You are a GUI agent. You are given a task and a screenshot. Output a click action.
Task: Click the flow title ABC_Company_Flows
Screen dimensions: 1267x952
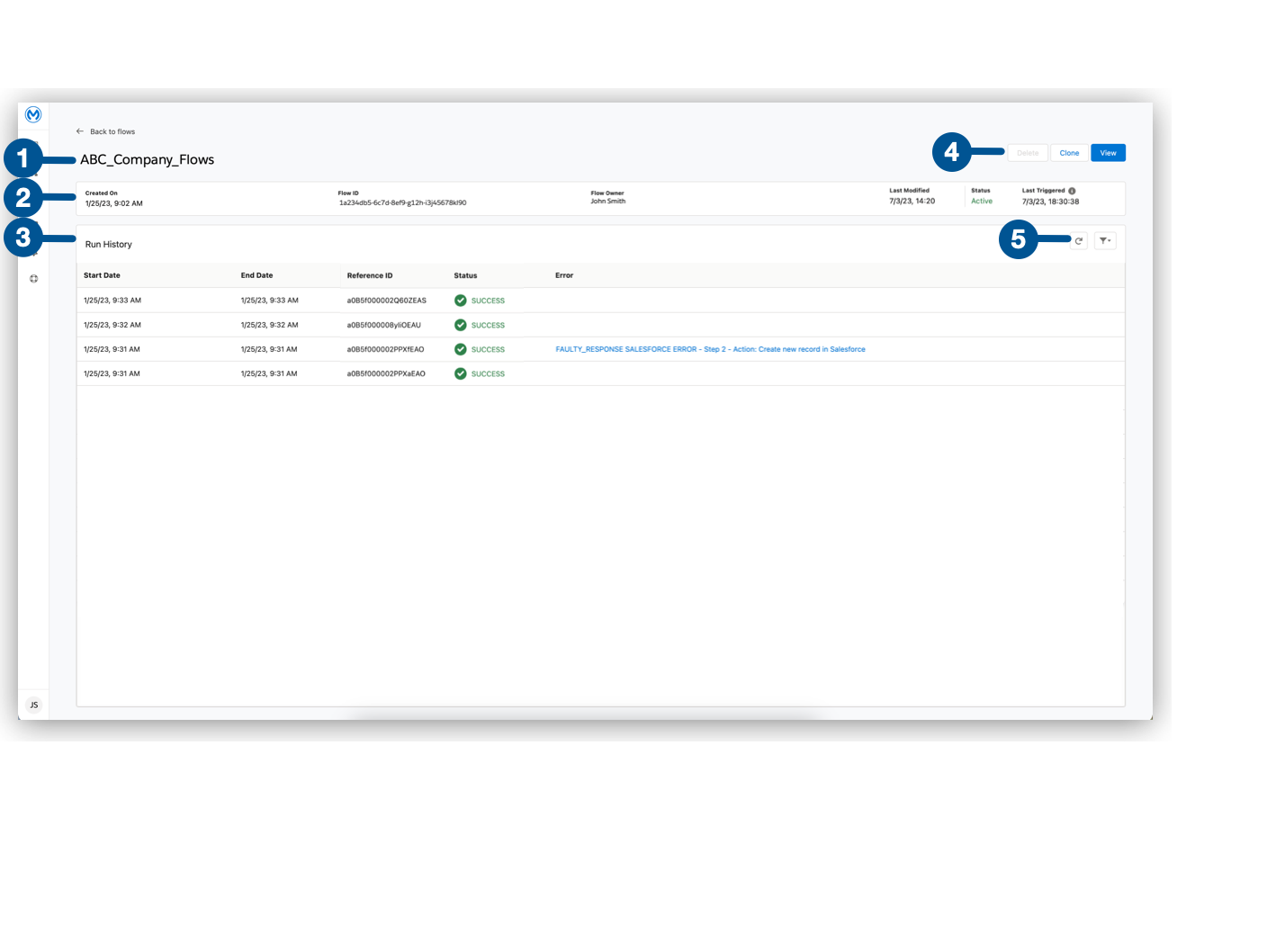(x=148, y=159)
